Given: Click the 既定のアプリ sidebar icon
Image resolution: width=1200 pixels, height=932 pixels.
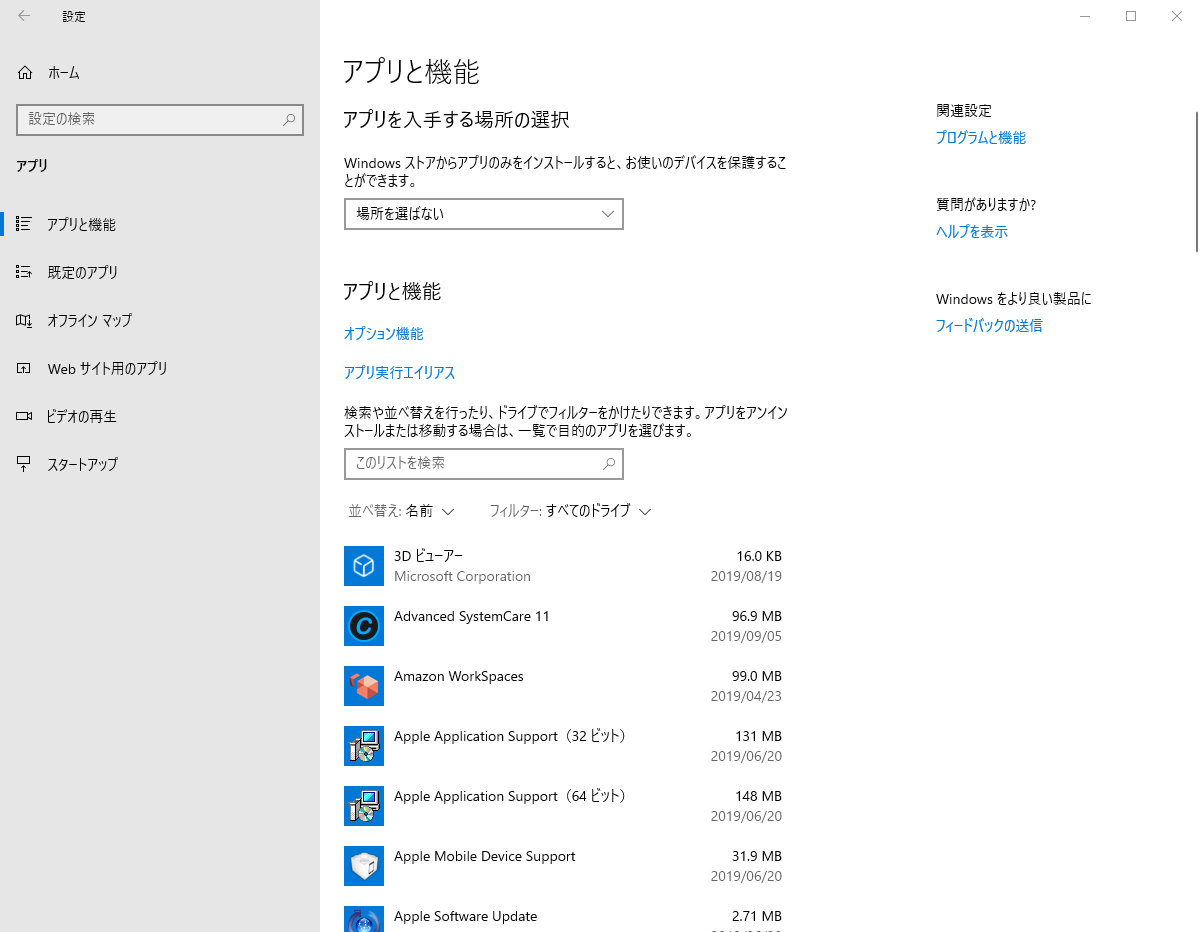Looking at the screenshot, I should (x=25, y=272).
